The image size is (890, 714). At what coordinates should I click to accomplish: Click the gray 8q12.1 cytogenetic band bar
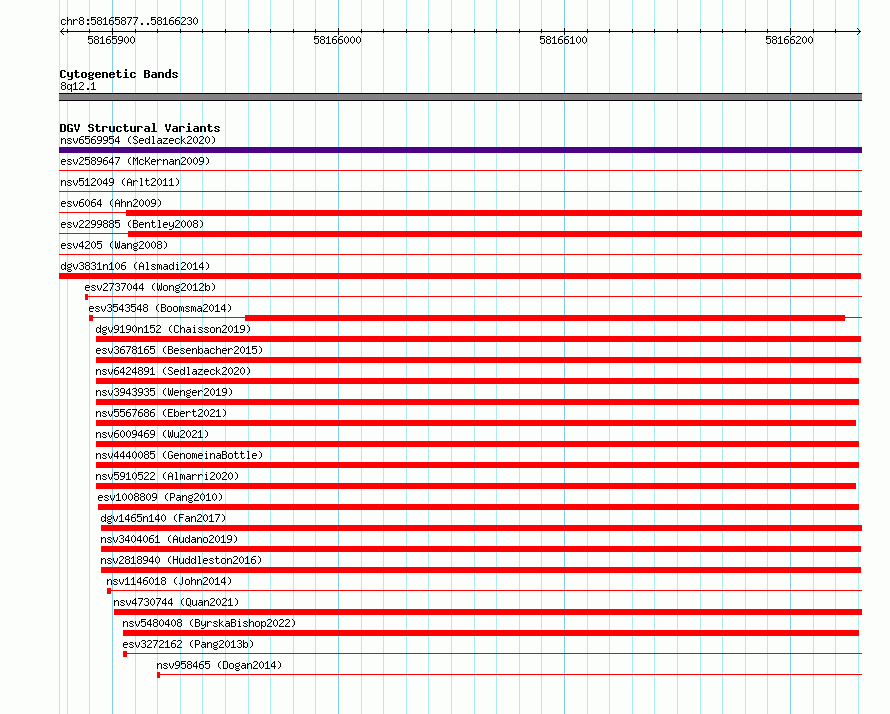coord(460,97)
